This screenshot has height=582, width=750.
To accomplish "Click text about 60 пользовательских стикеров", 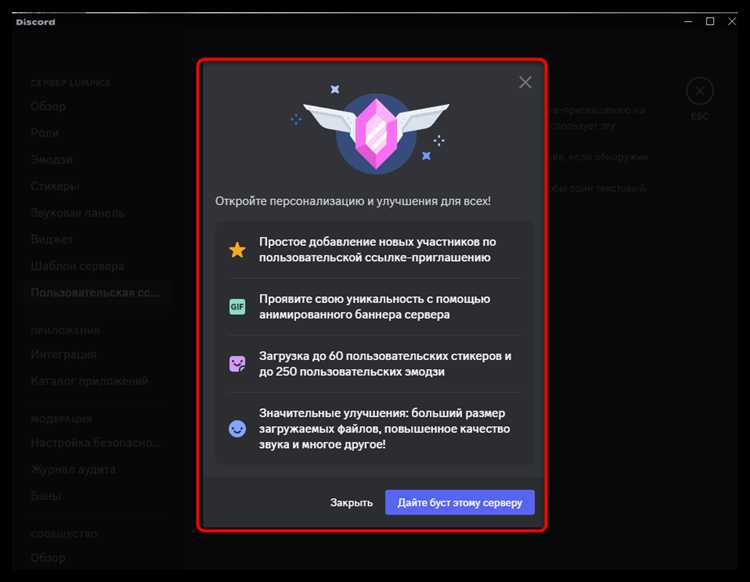I will point(385,363).
